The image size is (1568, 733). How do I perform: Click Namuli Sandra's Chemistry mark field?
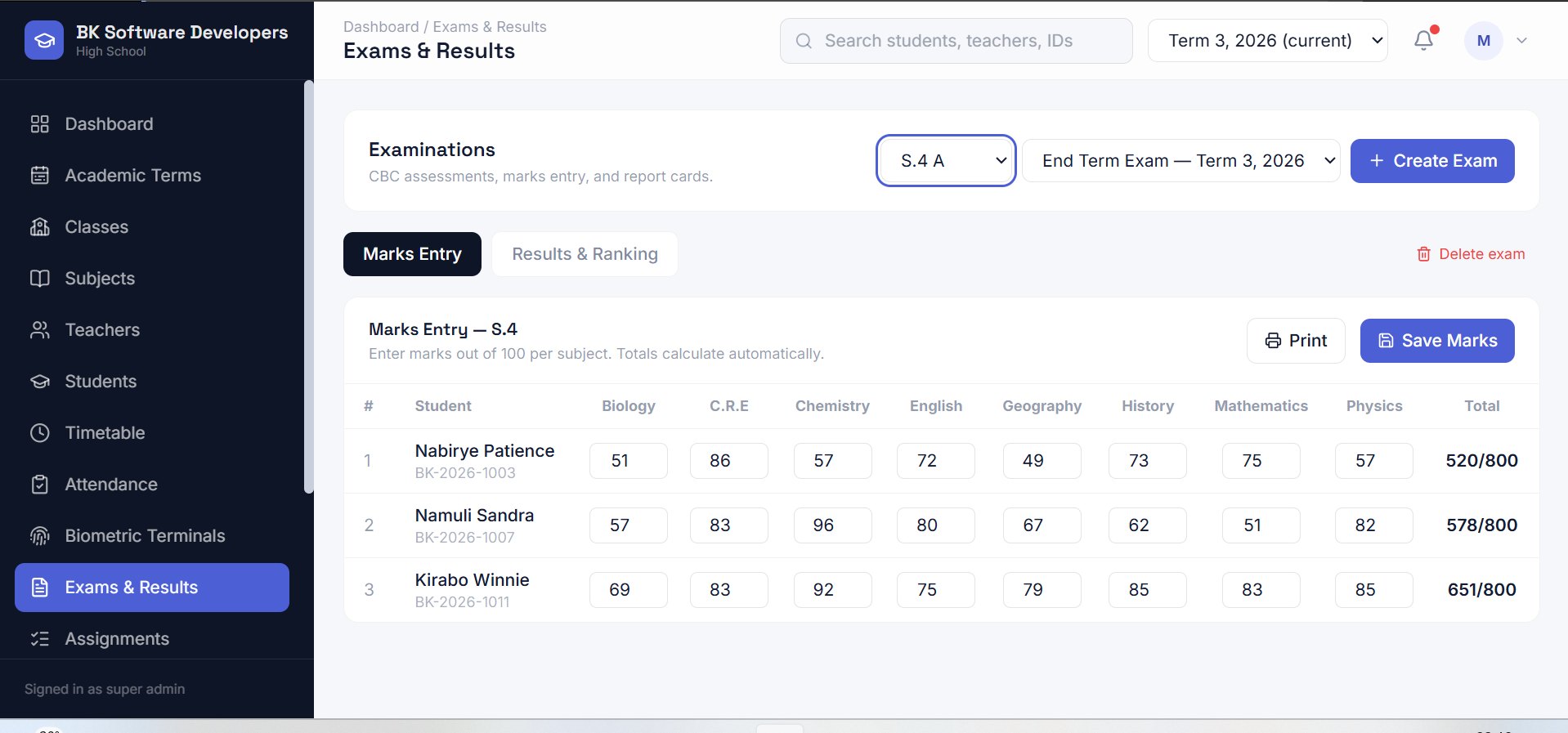click(832, 525)
